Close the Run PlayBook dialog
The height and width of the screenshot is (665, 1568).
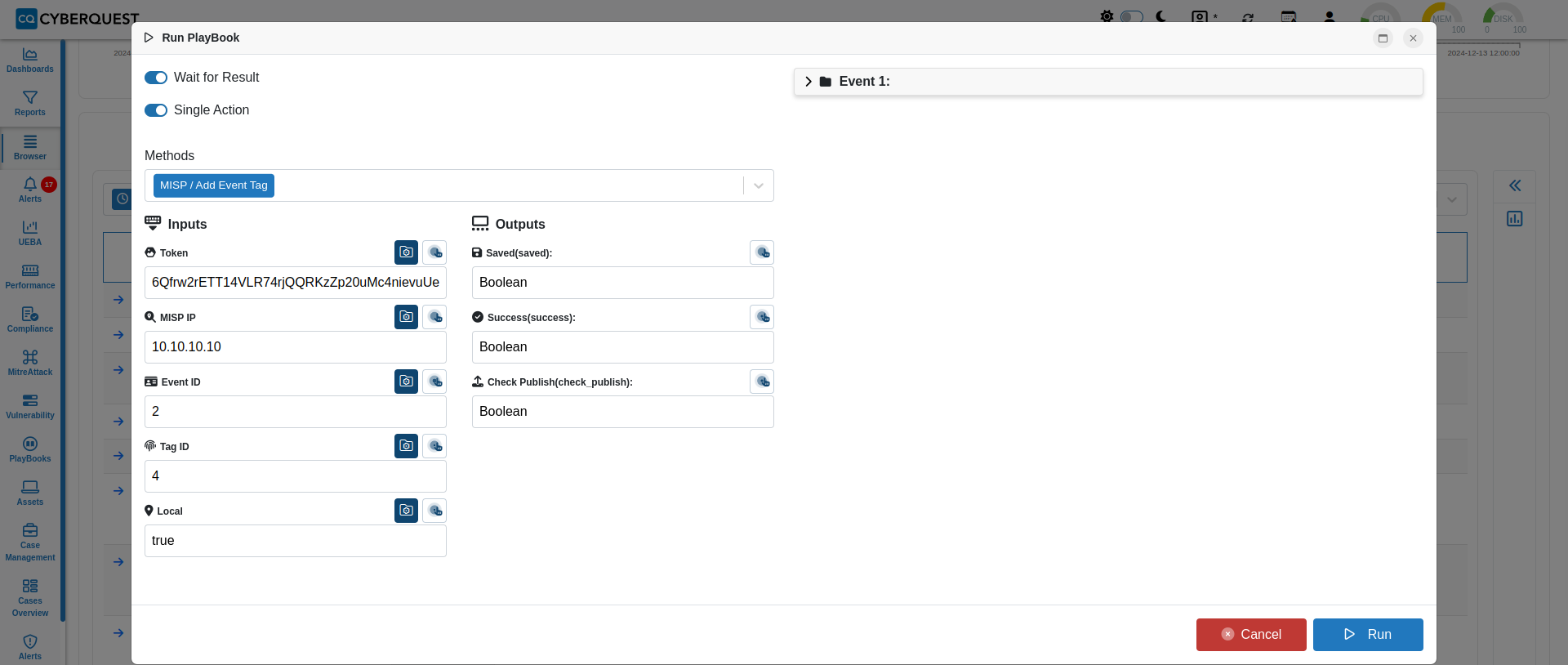[1413, 38]
